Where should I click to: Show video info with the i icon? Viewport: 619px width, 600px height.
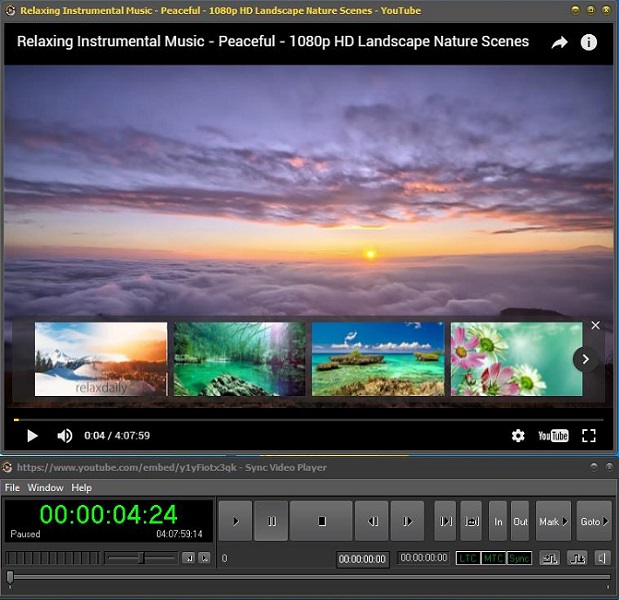pos(589,42)
